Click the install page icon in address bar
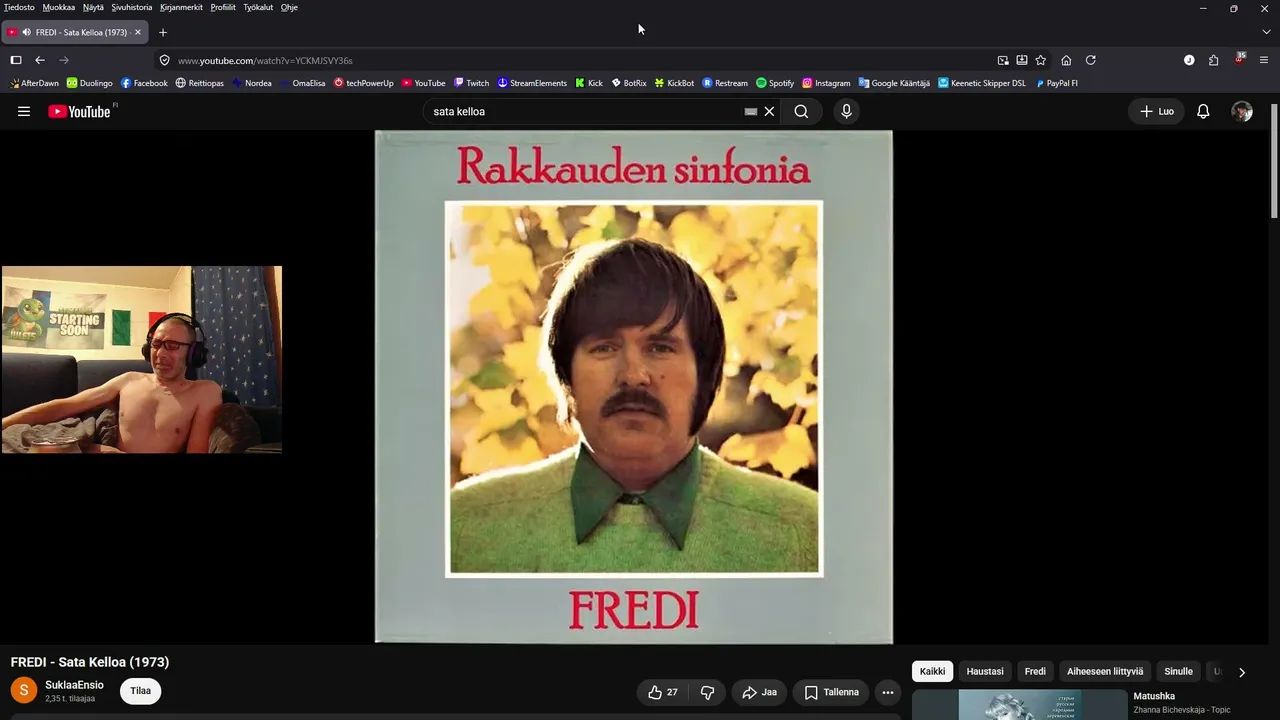The image size is (1280, 720). point(1022,60)
